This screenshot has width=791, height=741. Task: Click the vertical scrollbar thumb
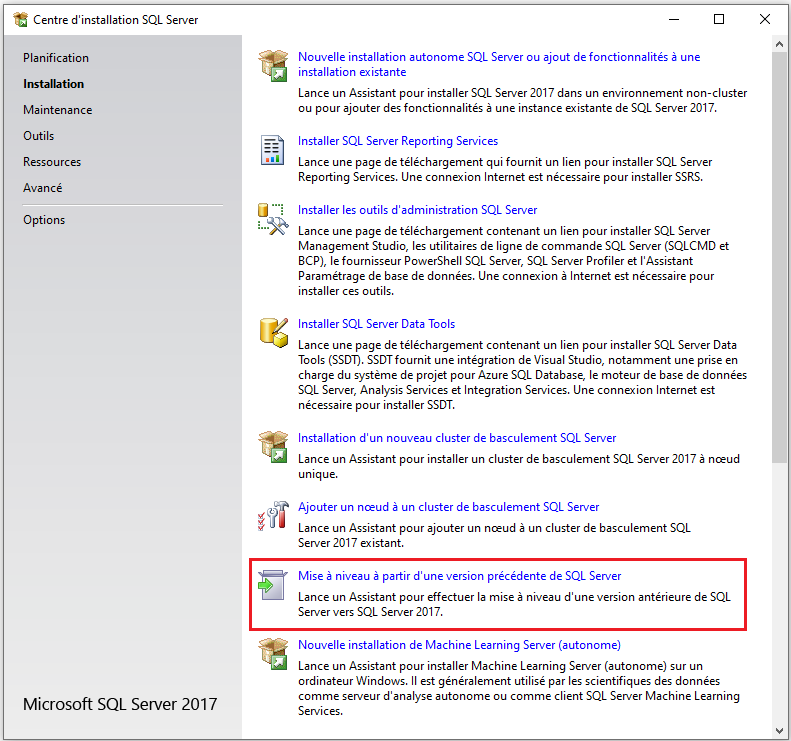pos(779,256)
